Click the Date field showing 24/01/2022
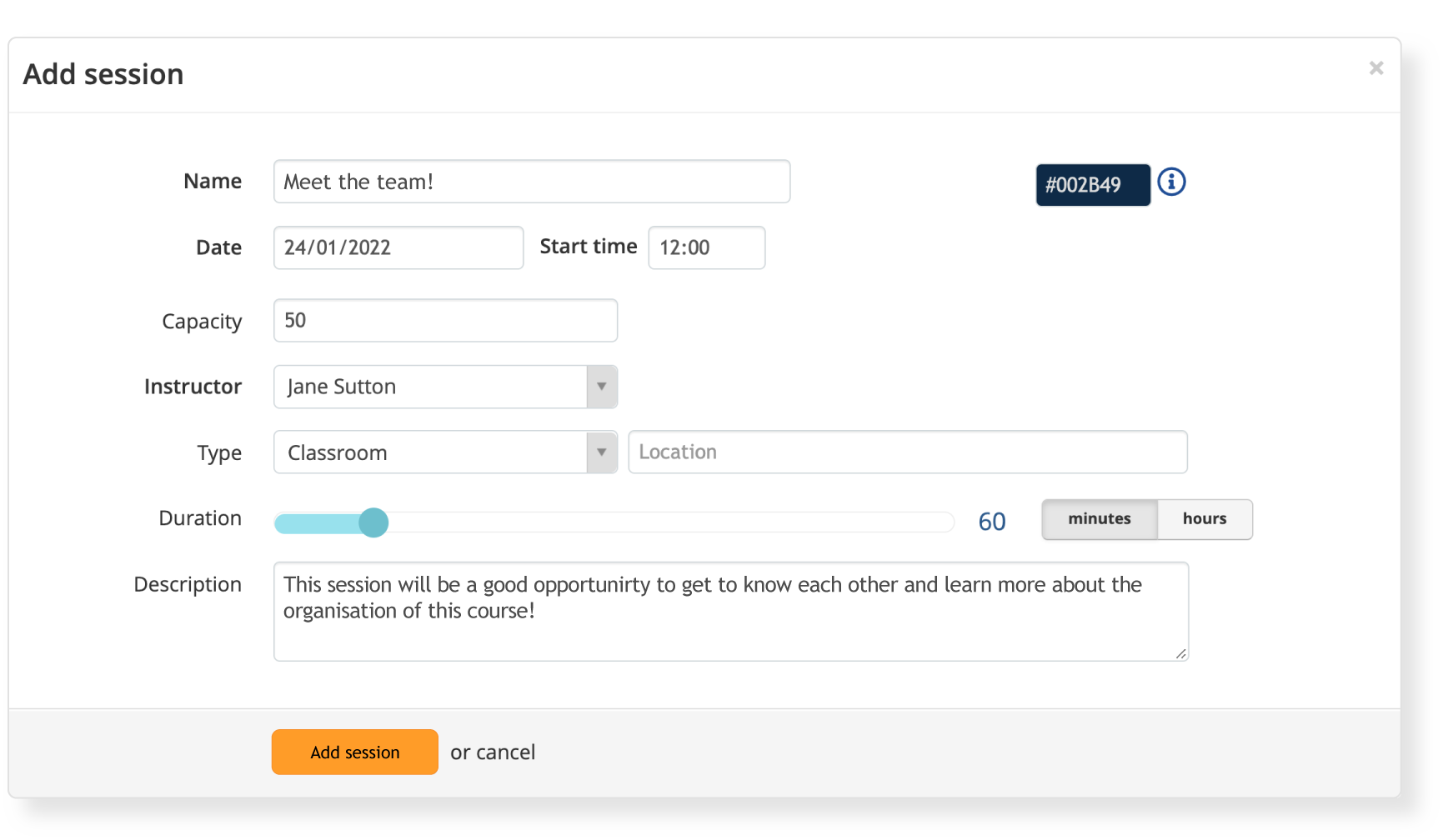The height and width of the screenshot is (840, 1443). pyautogui.click(x=398, y=247)
